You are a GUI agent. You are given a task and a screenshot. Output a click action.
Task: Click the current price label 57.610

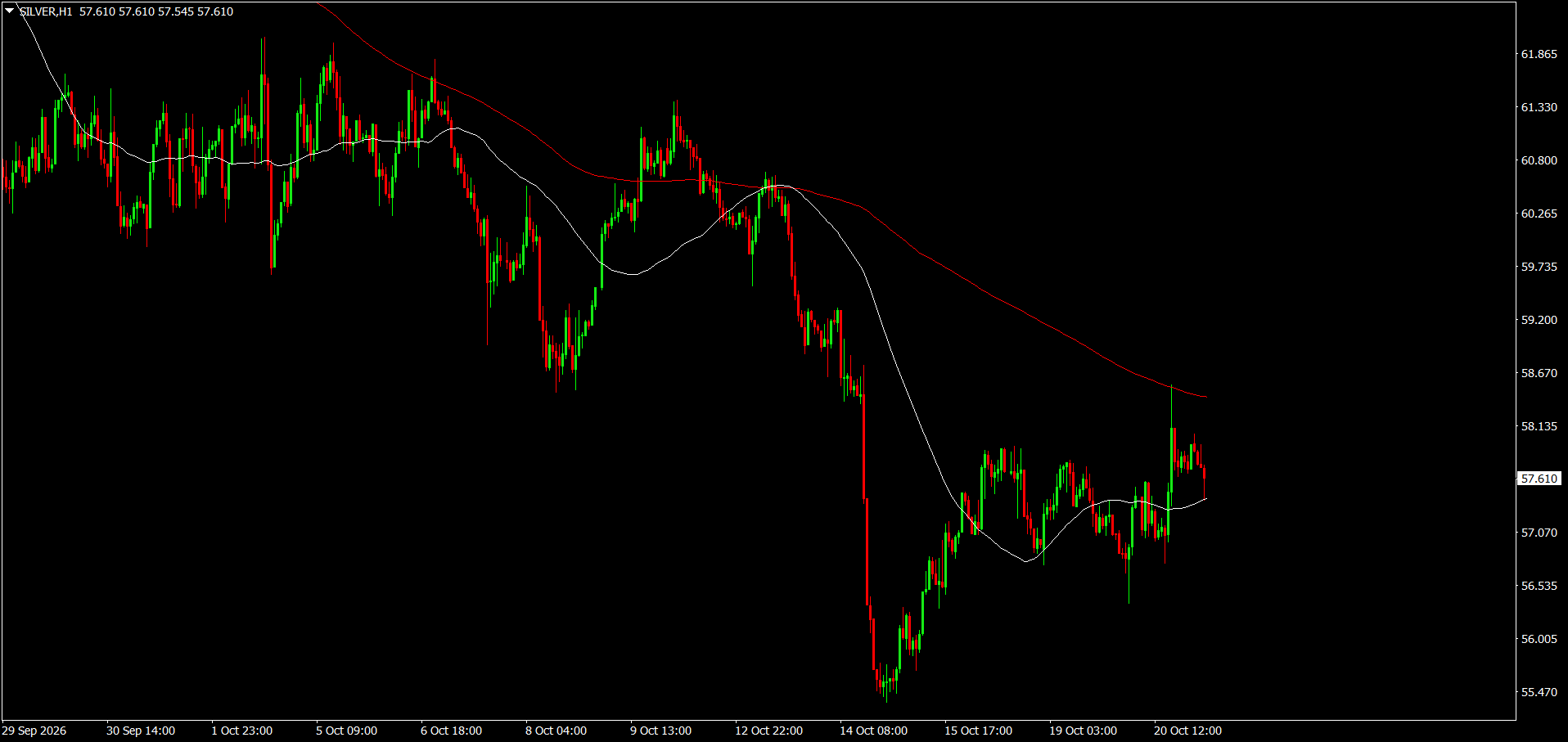1539,479
